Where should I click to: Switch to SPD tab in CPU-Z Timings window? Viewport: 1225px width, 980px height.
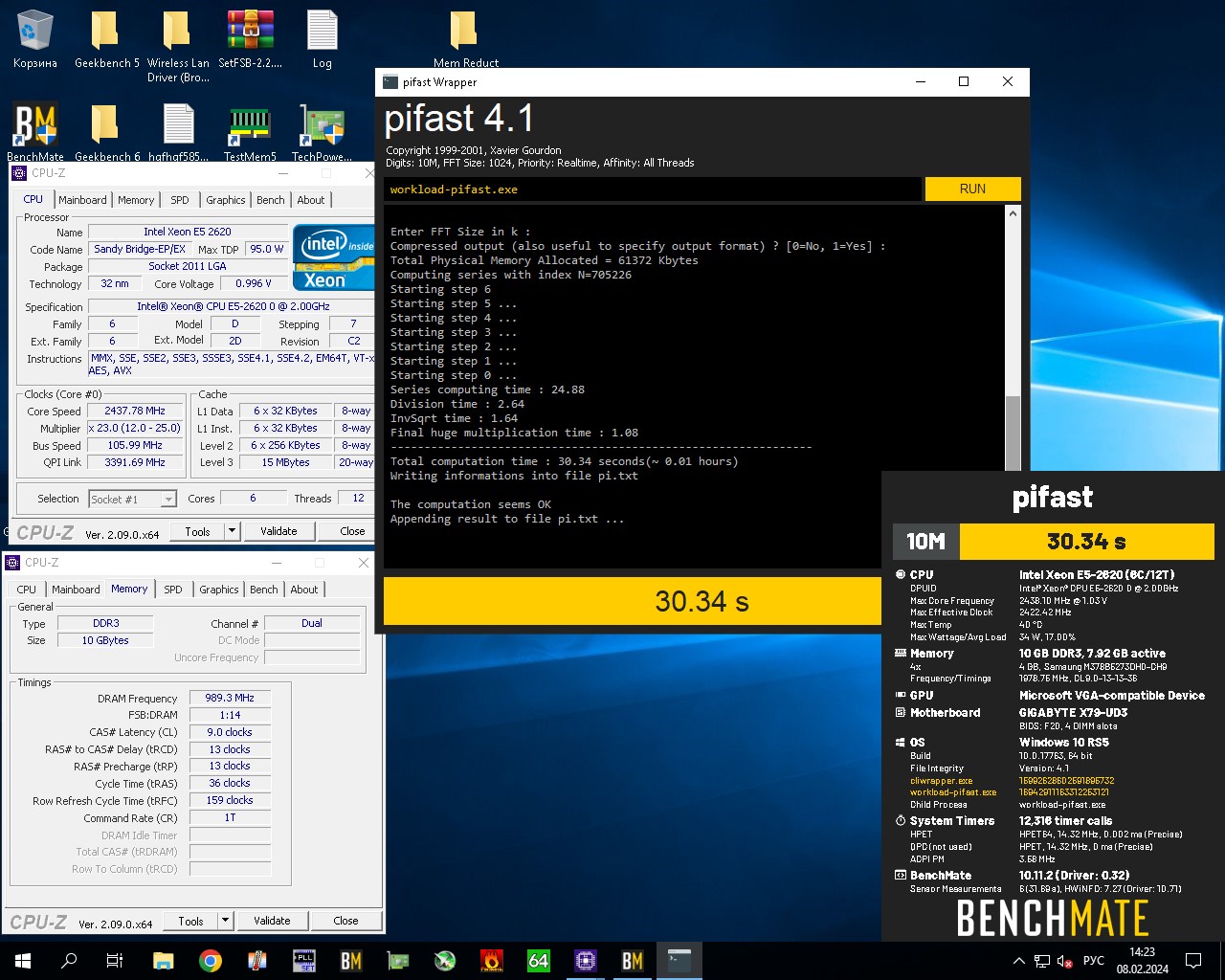pyautogui.click(x=173, y=590)
